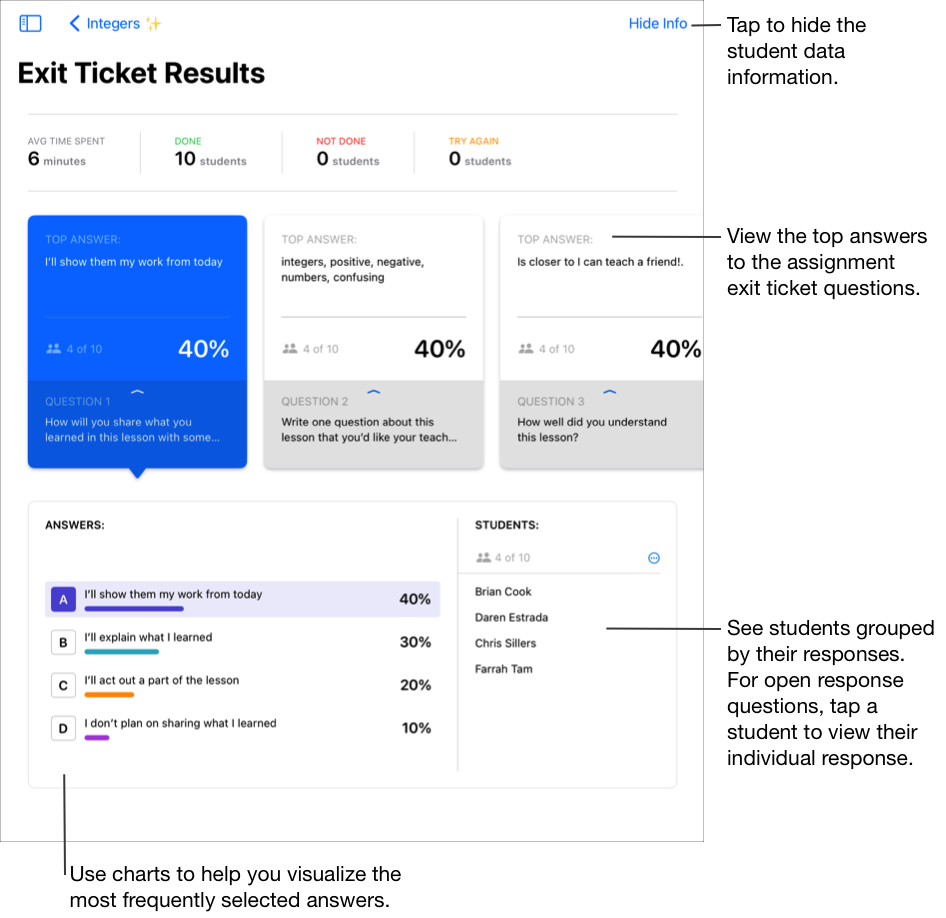
Task: Click the Hide Info button
Action: coord(657,23)
